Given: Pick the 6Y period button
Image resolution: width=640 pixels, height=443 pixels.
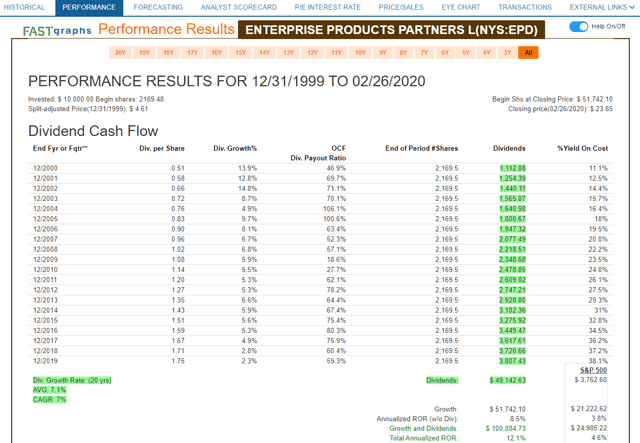Looking at the screenshot, I should [x=445, y=53].
